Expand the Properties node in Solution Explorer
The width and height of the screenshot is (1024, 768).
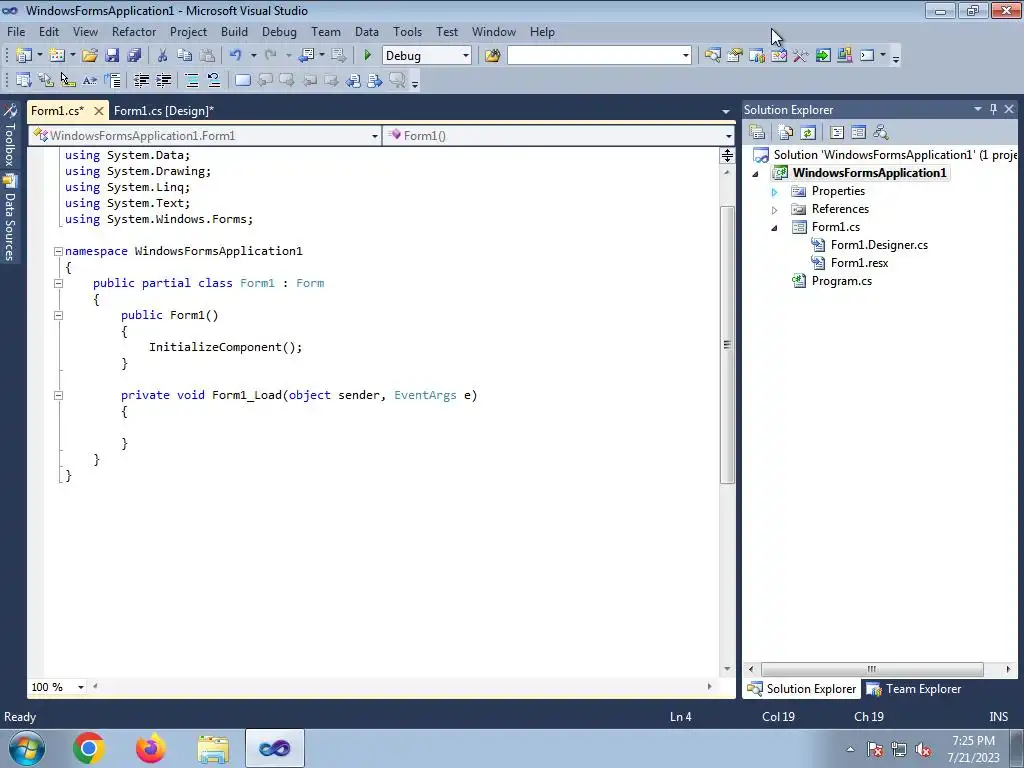[x=775, y=192]
